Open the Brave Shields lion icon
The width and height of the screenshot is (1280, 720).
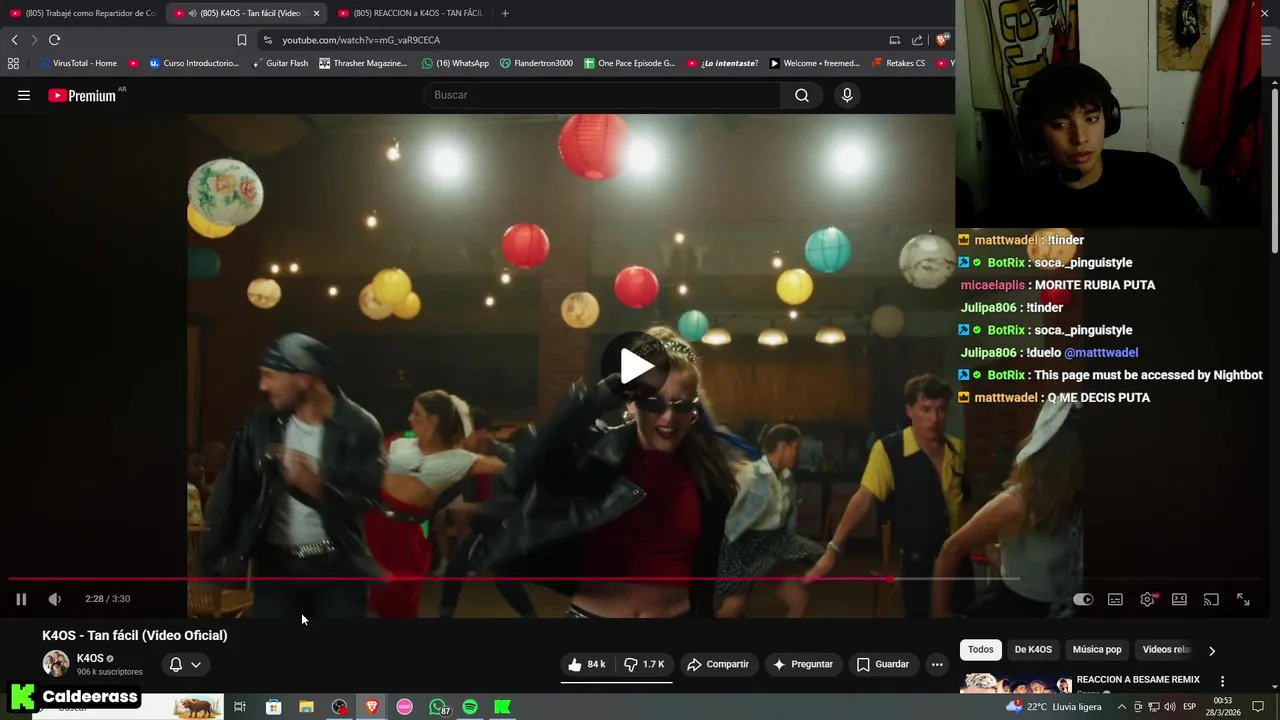[x=941, y=40]
